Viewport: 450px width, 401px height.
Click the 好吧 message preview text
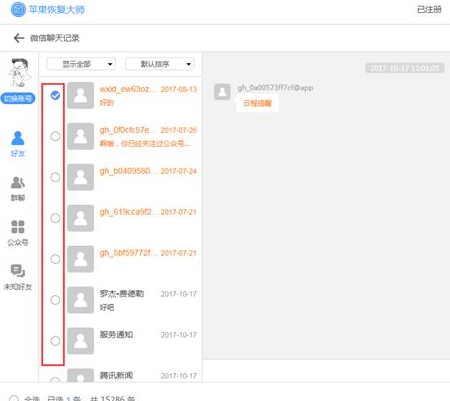click(107, 307)
